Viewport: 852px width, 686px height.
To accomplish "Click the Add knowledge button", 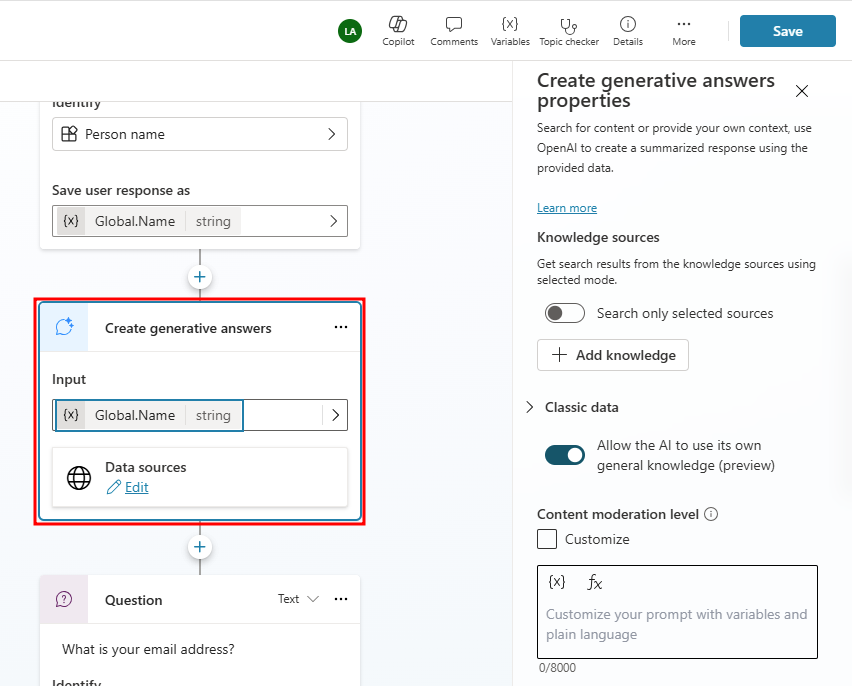I will (x=612, y=355).
